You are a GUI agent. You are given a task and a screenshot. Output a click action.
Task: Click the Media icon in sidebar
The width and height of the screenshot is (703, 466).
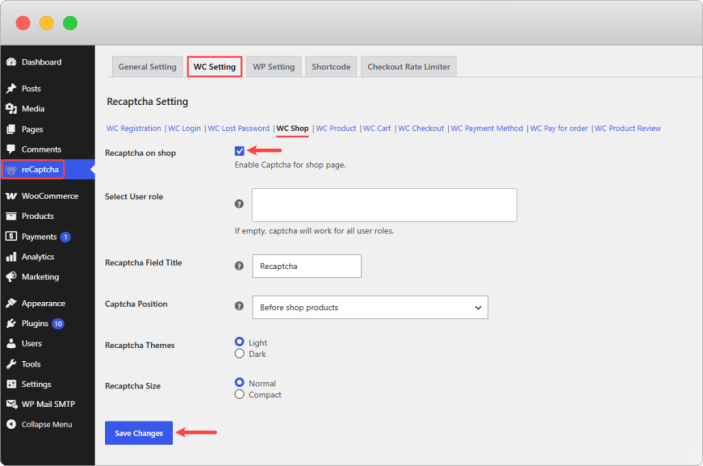click(11, 109)
